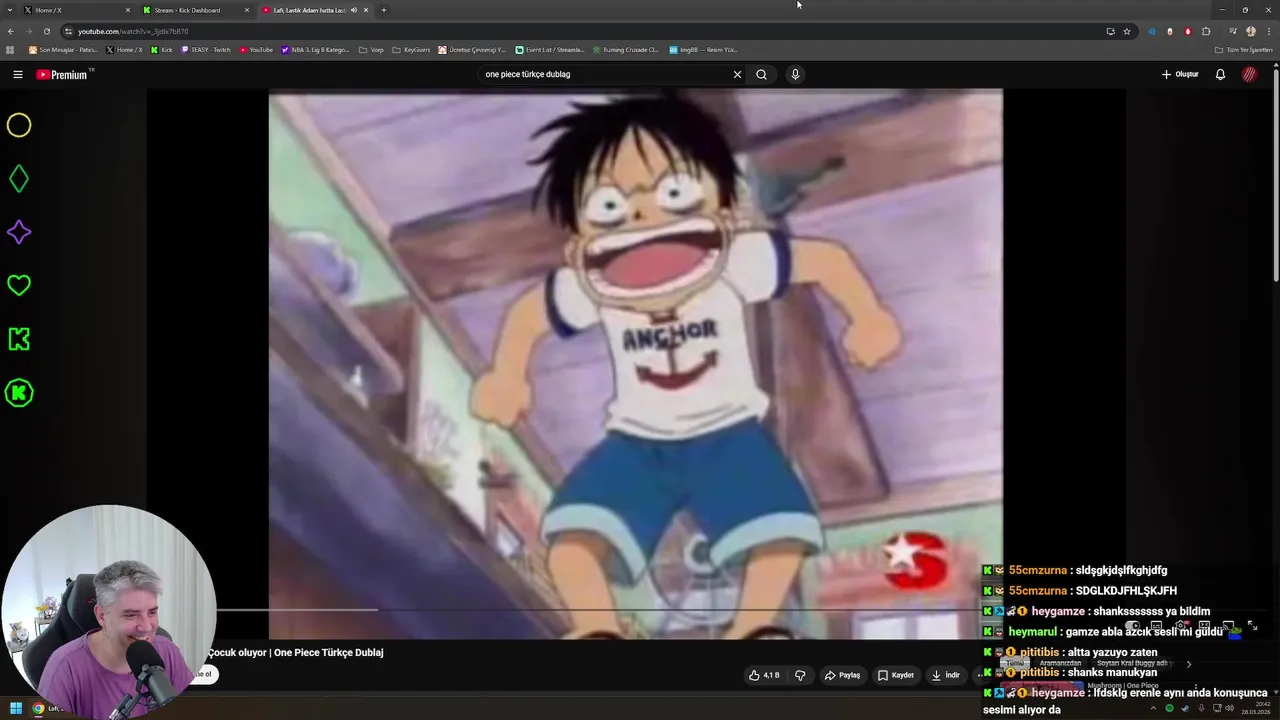1280x720 pixels.
Task: Click the video player frame
Action: [635, 364]
